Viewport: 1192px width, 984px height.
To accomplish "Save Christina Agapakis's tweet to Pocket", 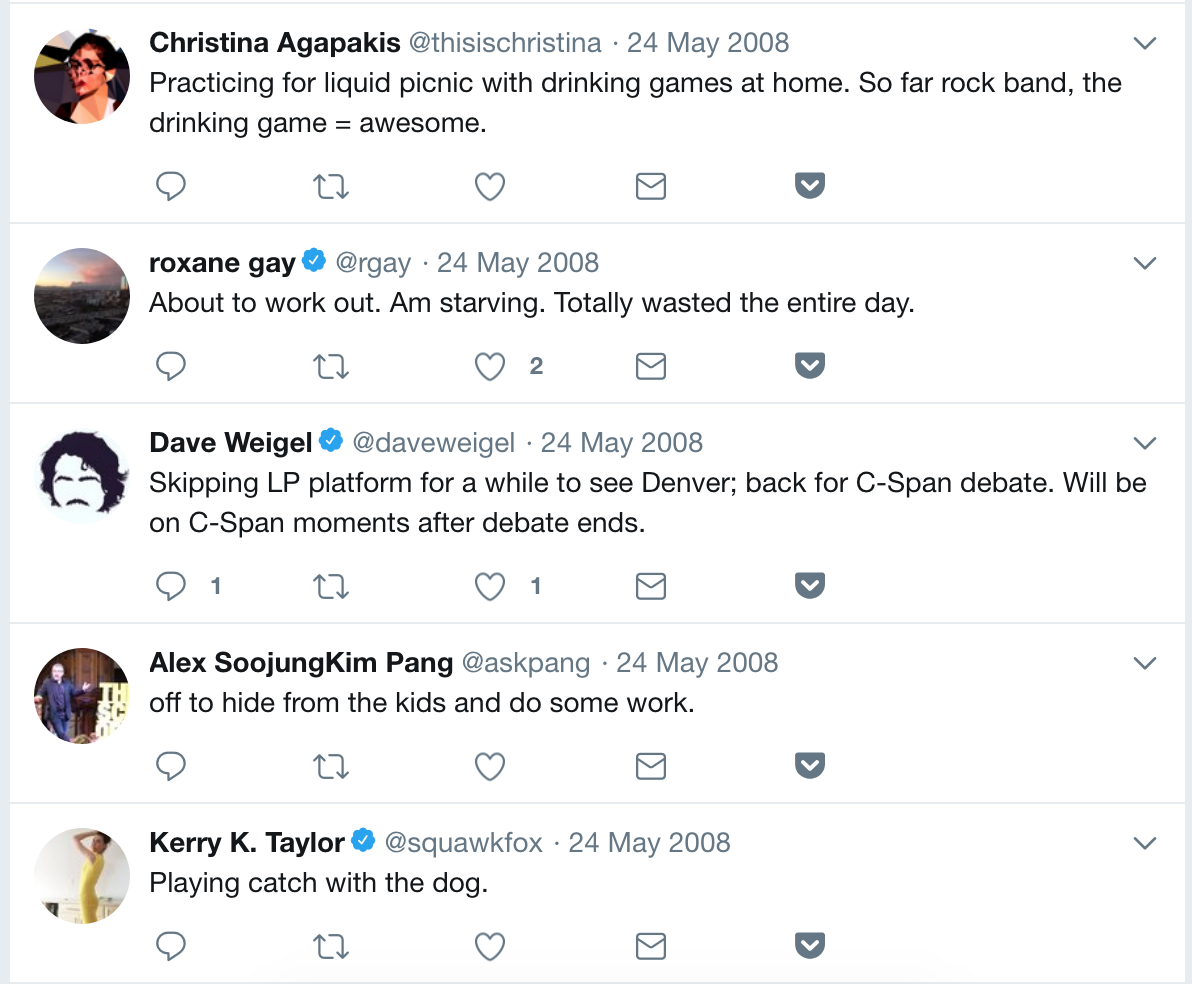I will click(x=810, y=185).
